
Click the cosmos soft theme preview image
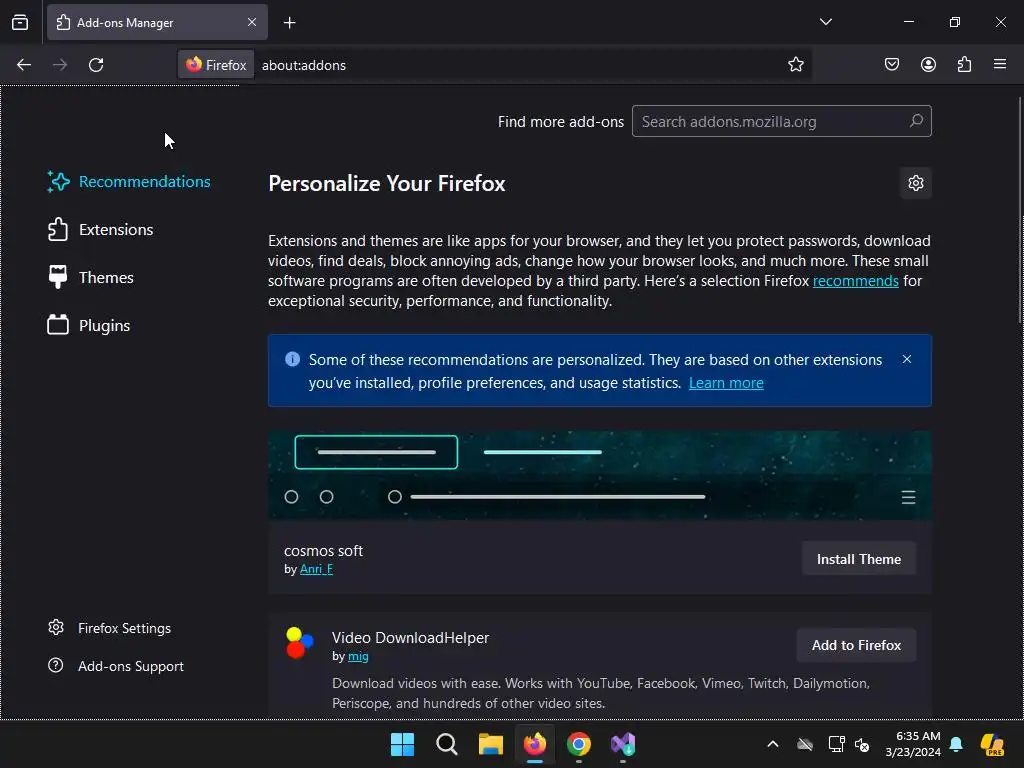[x=600, y=475]
